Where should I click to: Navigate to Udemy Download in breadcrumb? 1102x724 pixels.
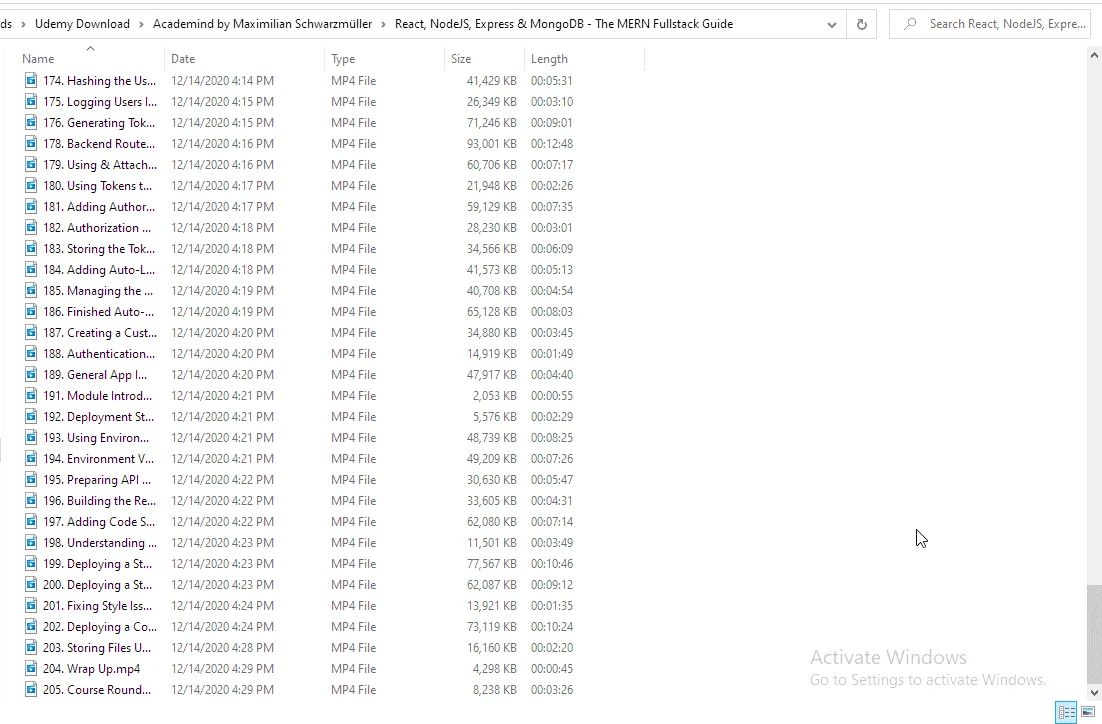pyautogui.click(x=82, y=24)
